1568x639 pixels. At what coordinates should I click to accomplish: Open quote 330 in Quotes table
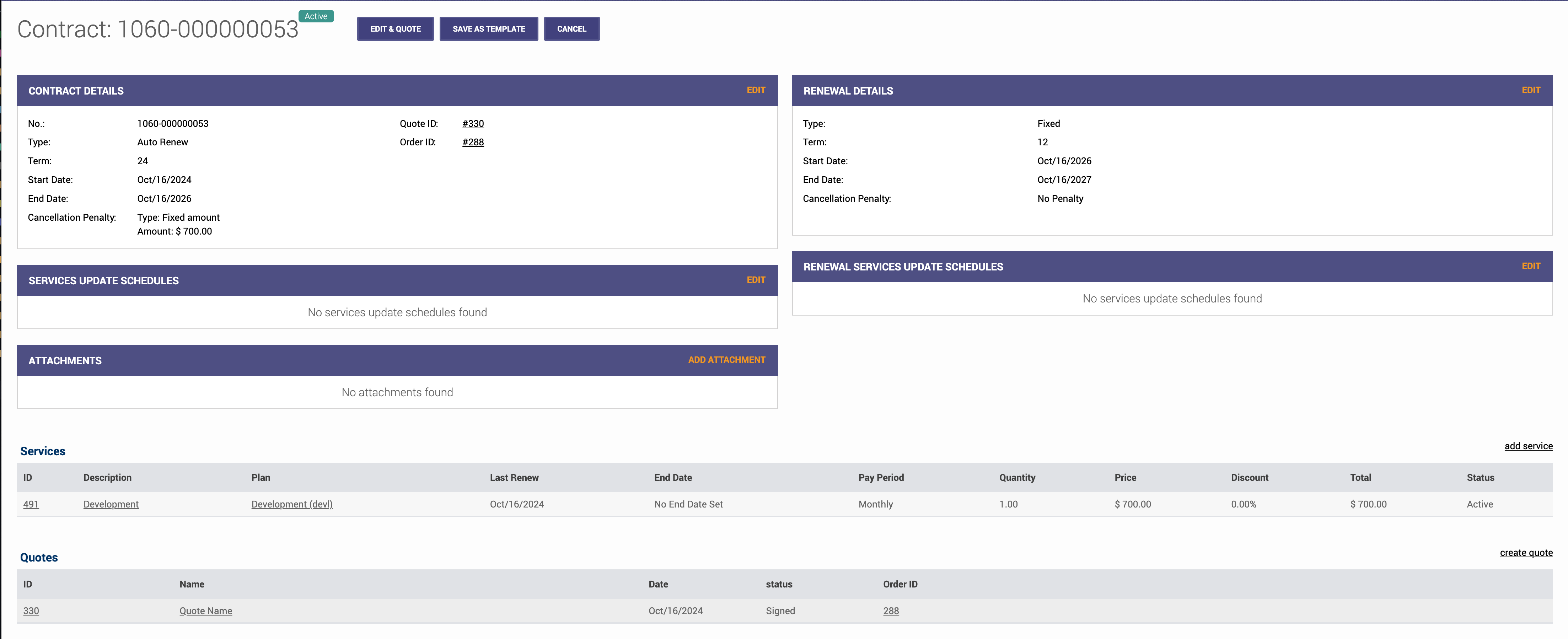pos(31,611)
